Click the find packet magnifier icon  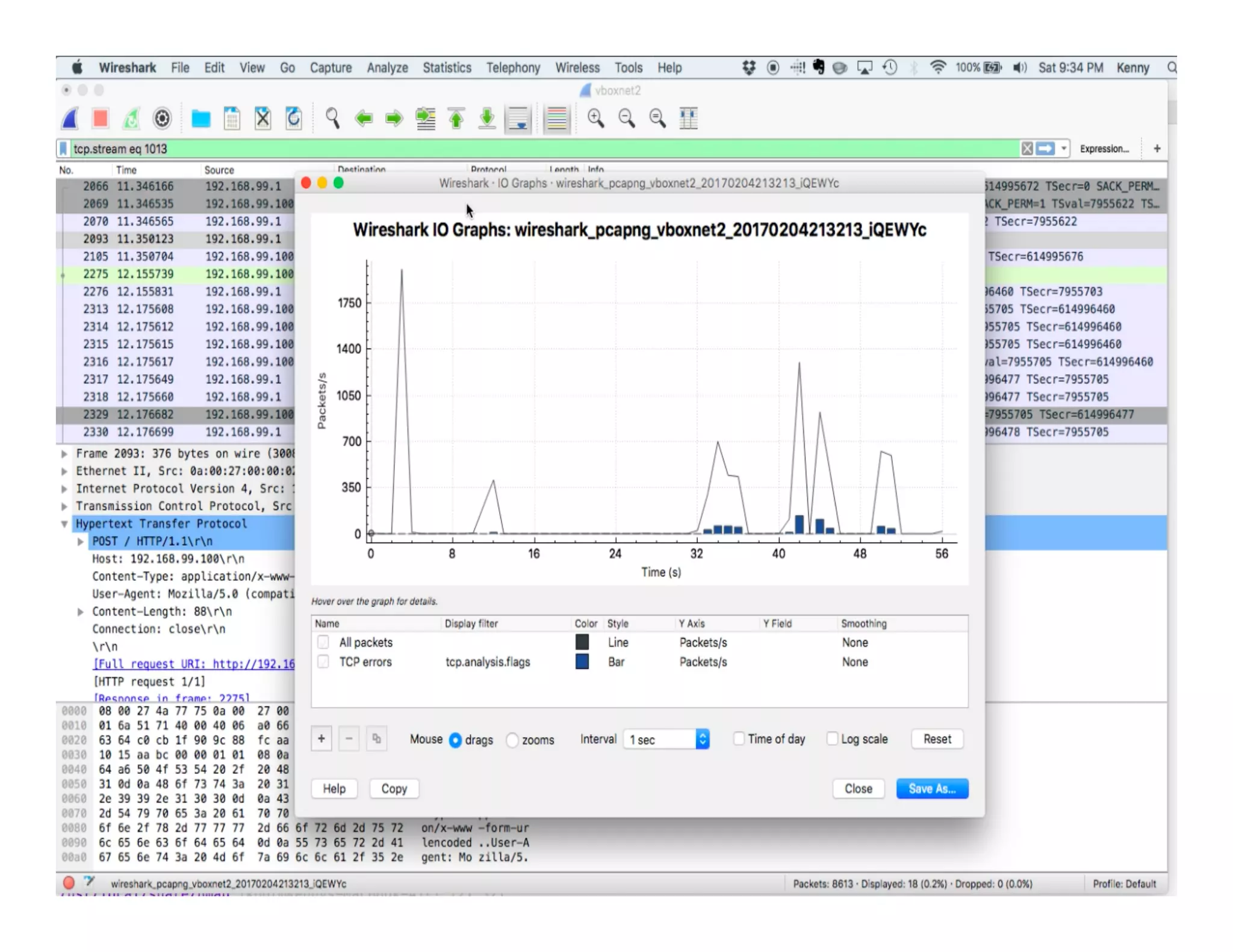click(x=332, y=119)
